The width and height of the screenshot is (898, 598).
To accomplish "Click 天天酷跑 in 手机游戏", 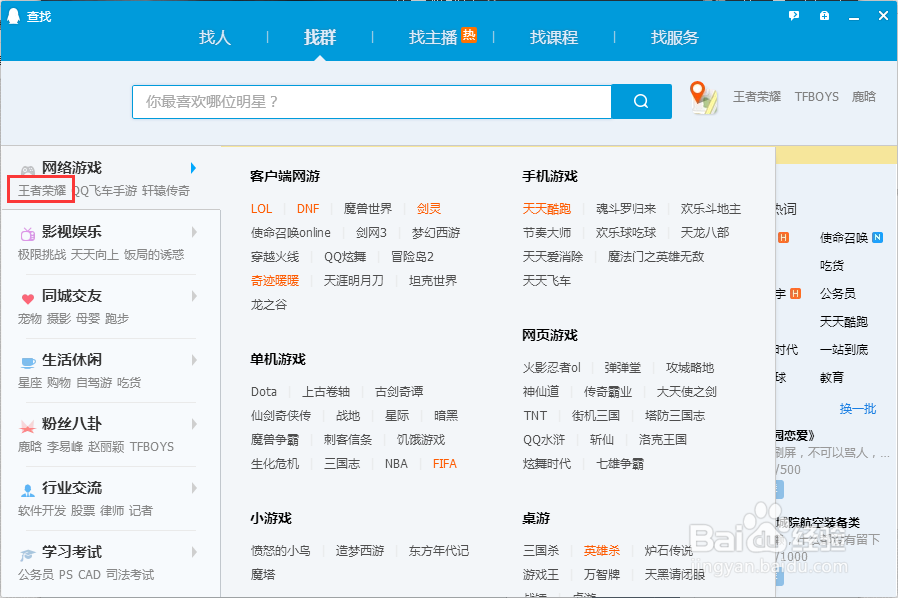I will click(547, 208).
